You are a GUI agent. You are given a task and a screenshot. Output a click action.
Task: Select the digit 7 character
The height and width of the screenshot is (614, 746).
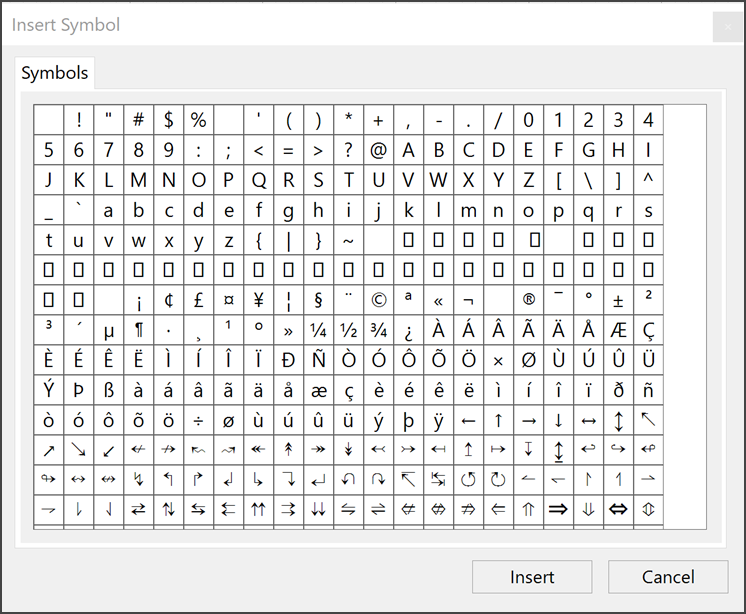pos(108,150)
